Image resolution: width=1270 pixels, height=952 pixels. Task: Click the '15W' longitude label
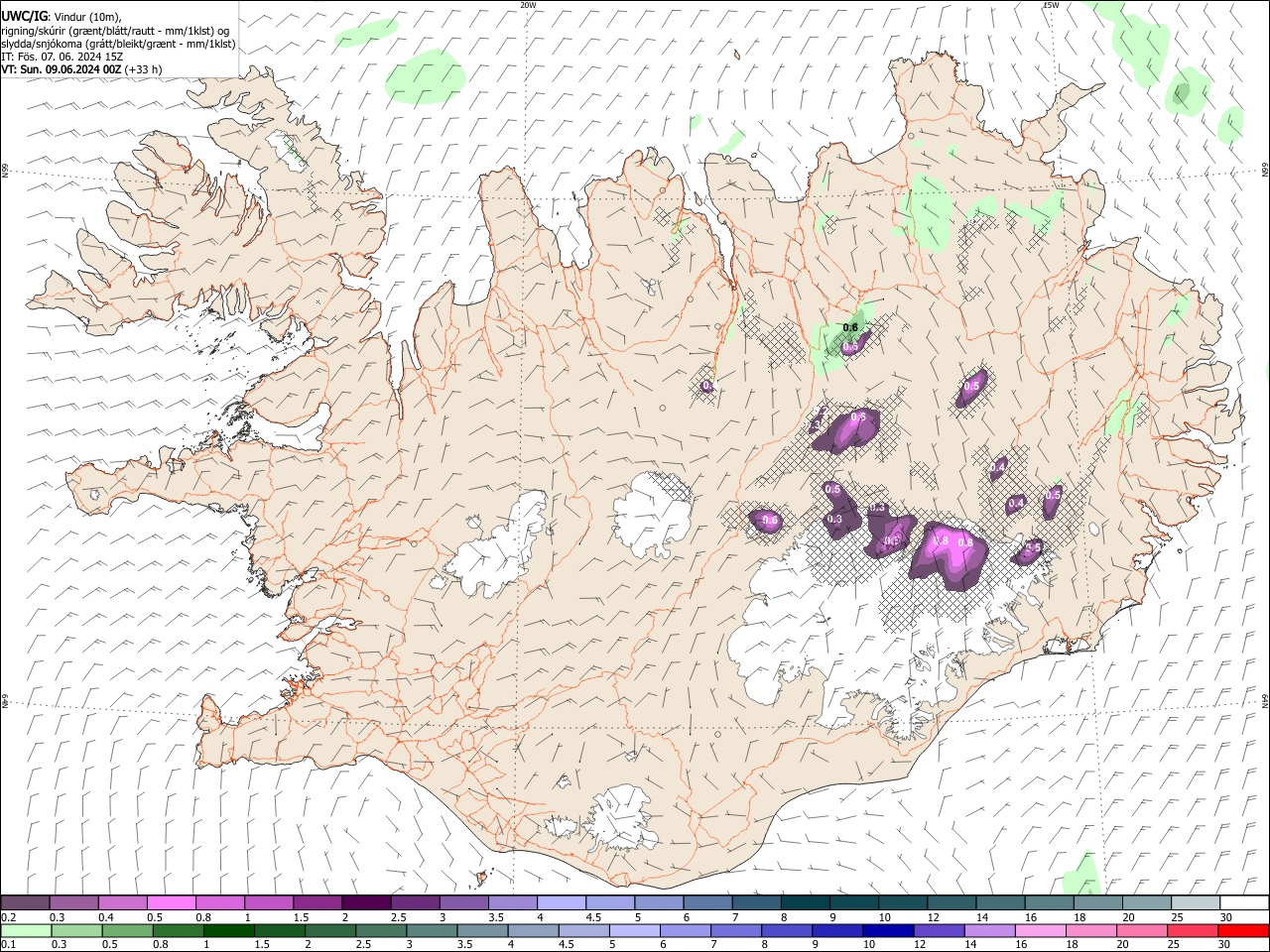(1050, 5)
